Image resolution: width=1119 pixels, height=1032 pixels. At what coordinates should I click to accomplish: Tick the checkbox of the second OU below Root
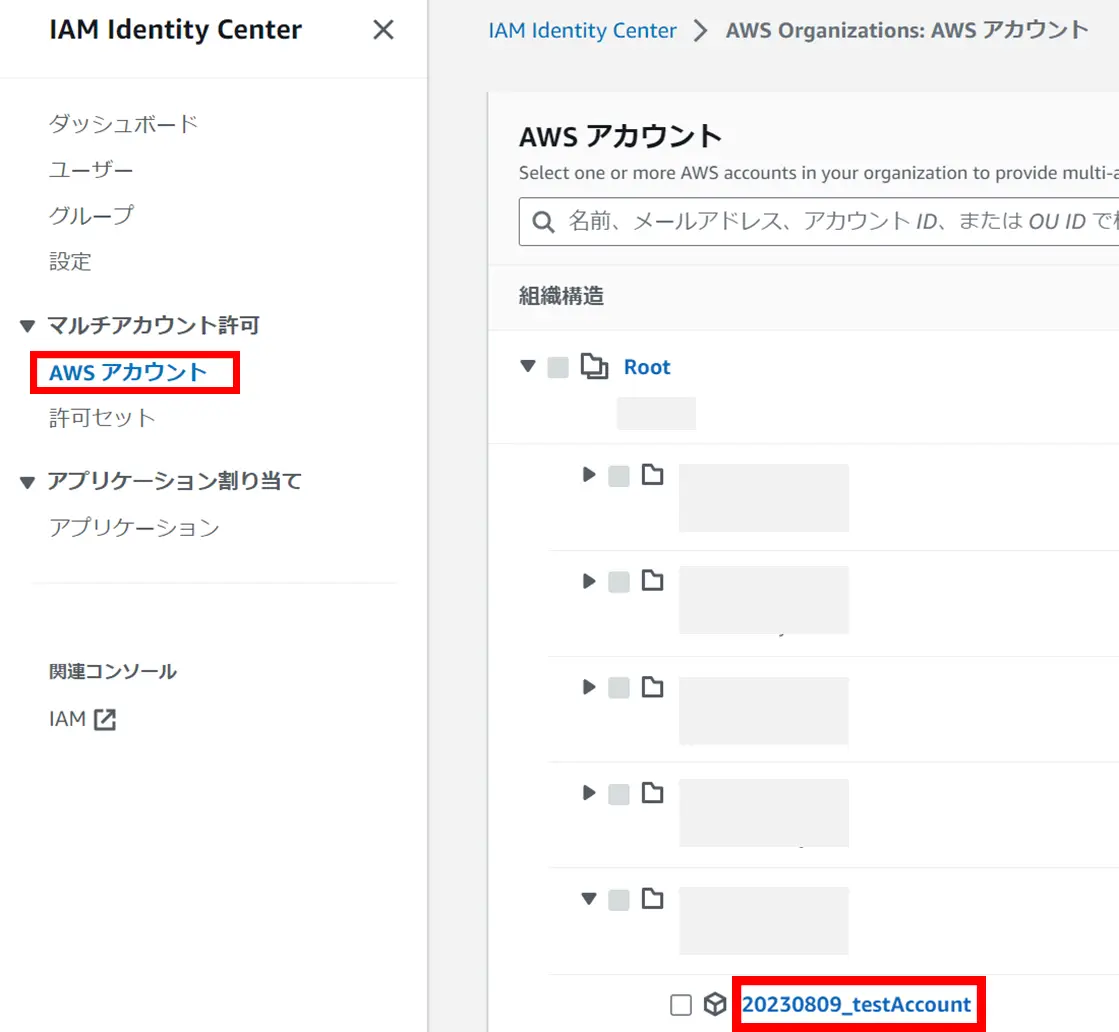[x=619, y=582]
